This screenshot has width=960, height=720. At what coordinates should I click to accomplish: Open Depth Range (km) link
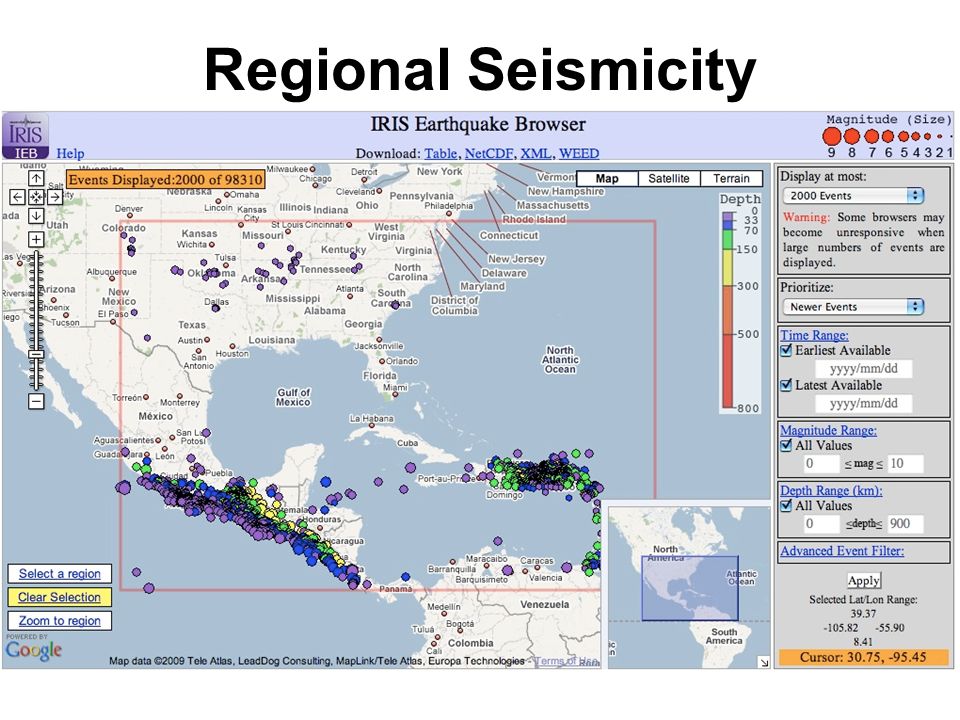point(831,490)
